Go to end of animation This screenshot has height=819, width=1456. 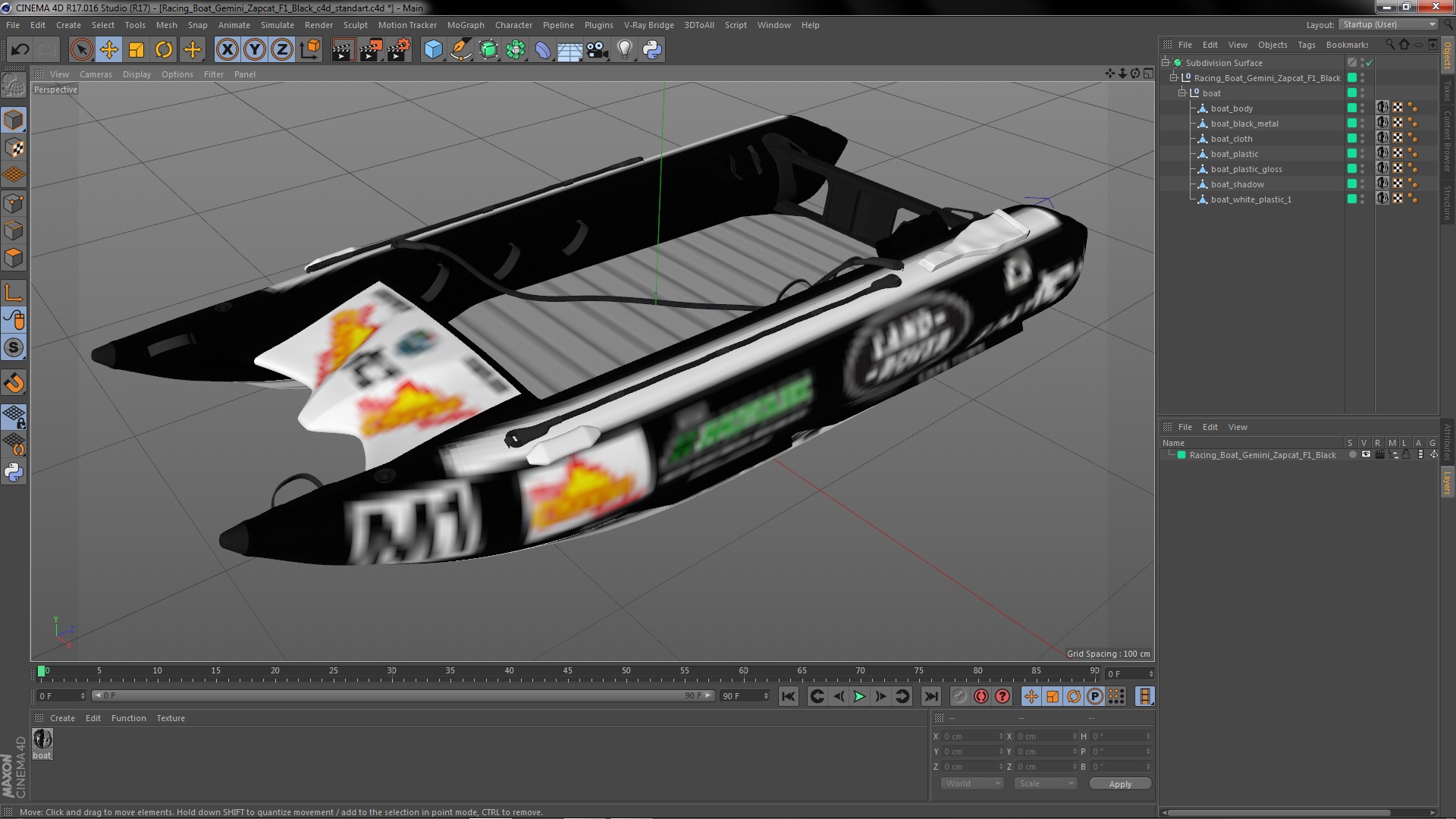point(931,696)
